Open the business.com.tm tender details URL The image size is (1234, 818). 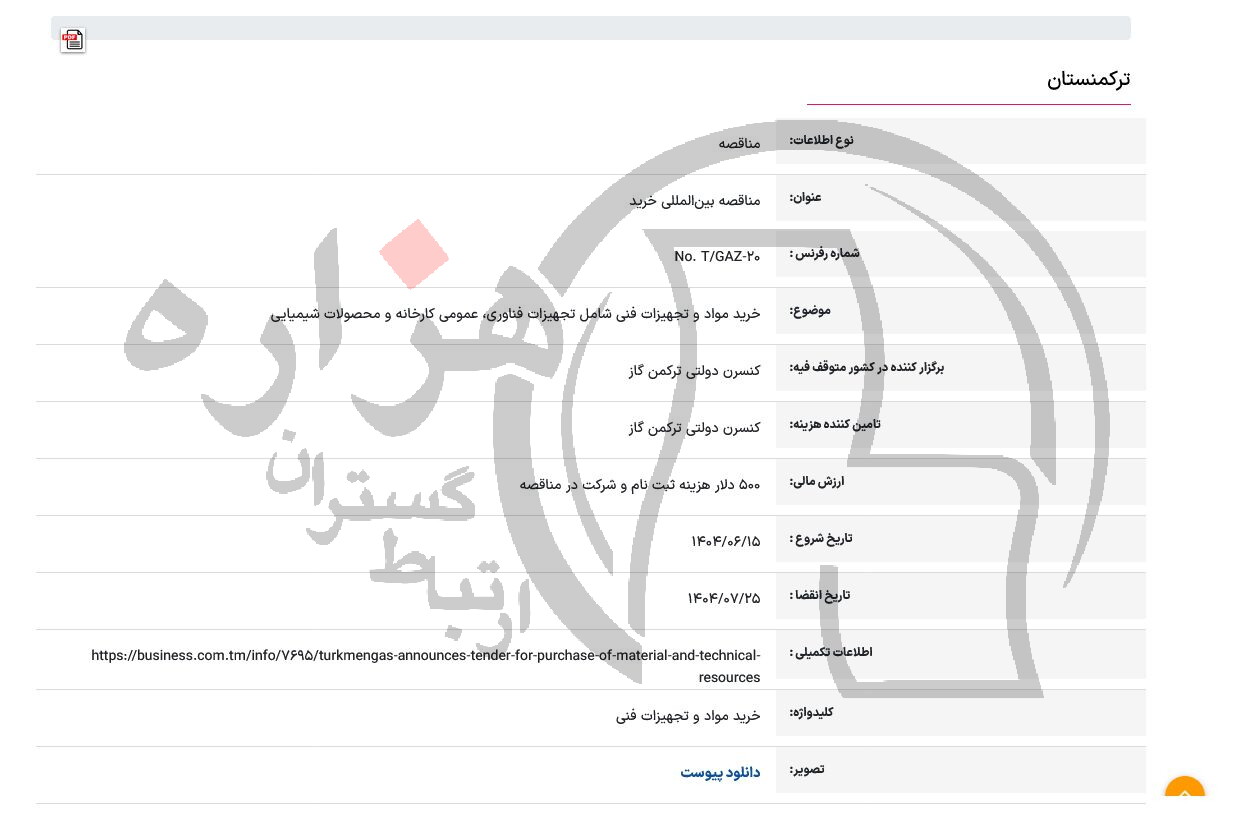click(x=426, y=666)
